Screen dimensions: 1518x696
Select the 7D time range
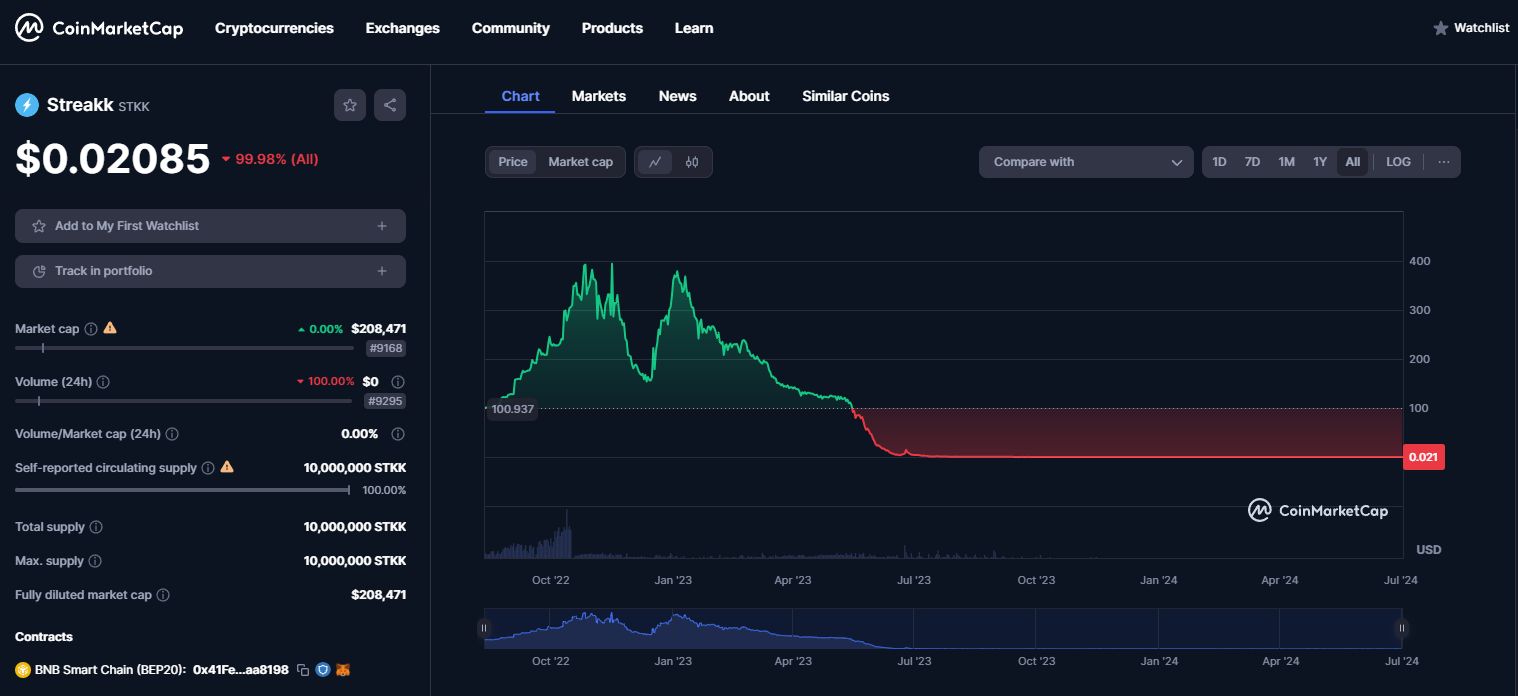pyautogui.click(x=1252, y=162)
